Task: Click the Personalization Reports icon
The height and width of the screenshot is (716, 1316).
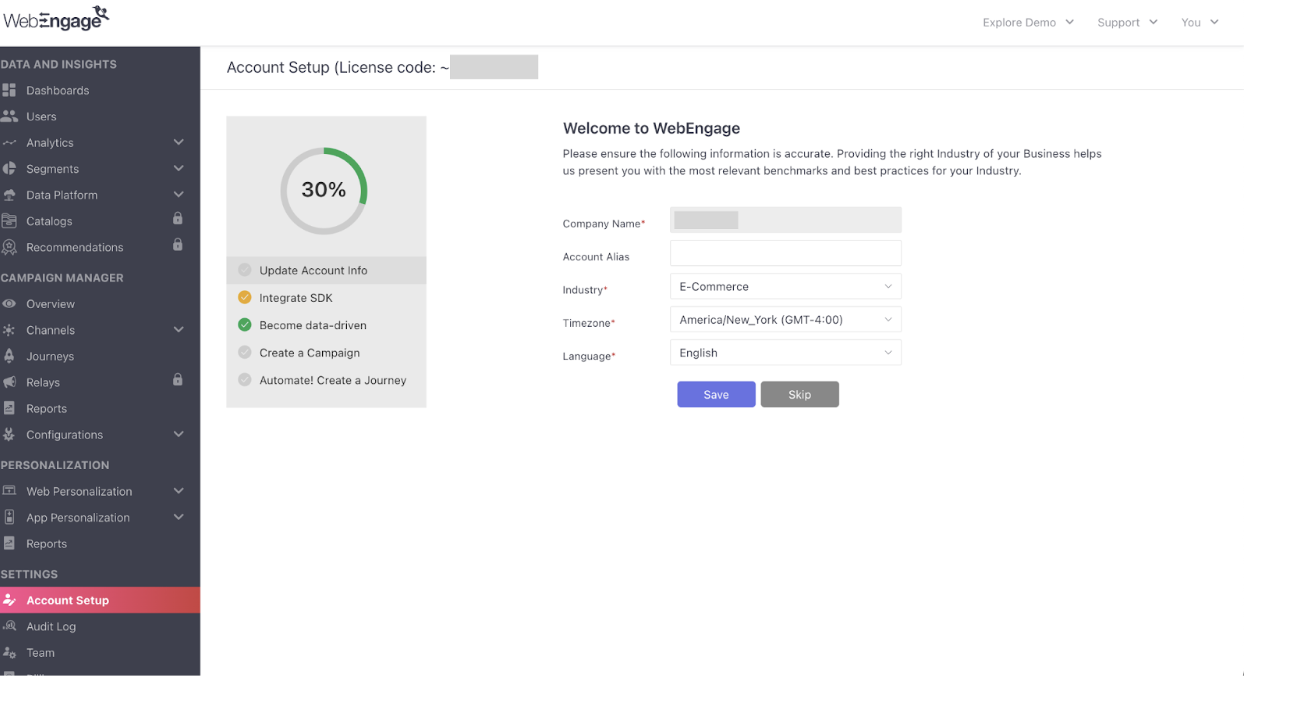Action: tap(9, 543)
